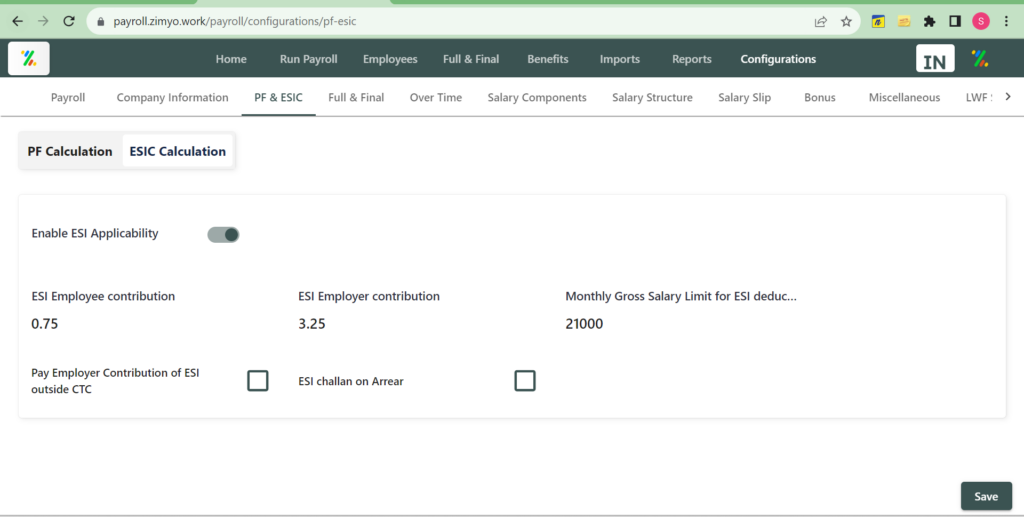The width and height of the screenshot is (1024, 517).
Task: Open the Miscellaneous tab
Action: (x=904, y=97)
